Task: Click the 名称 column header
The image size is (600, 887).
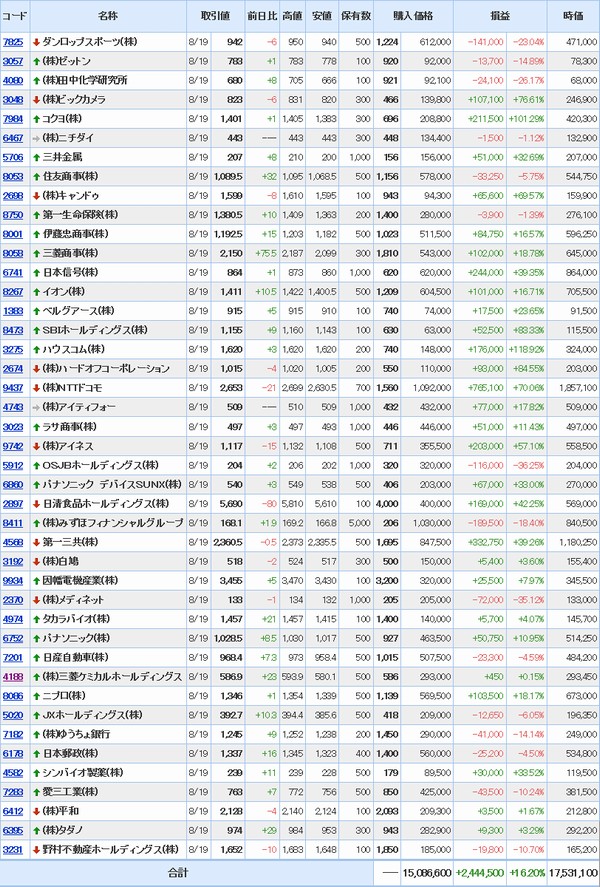Action: pos(108,16)
